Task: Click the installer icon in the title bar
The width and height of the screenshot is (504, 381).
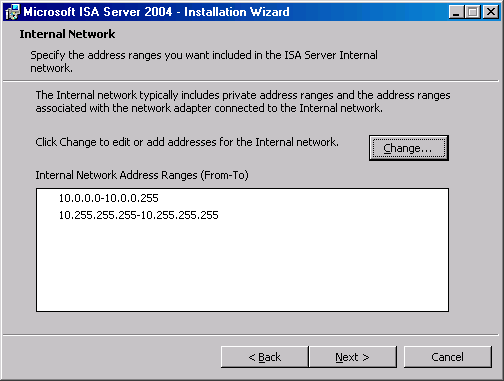Action: point(13,12)
